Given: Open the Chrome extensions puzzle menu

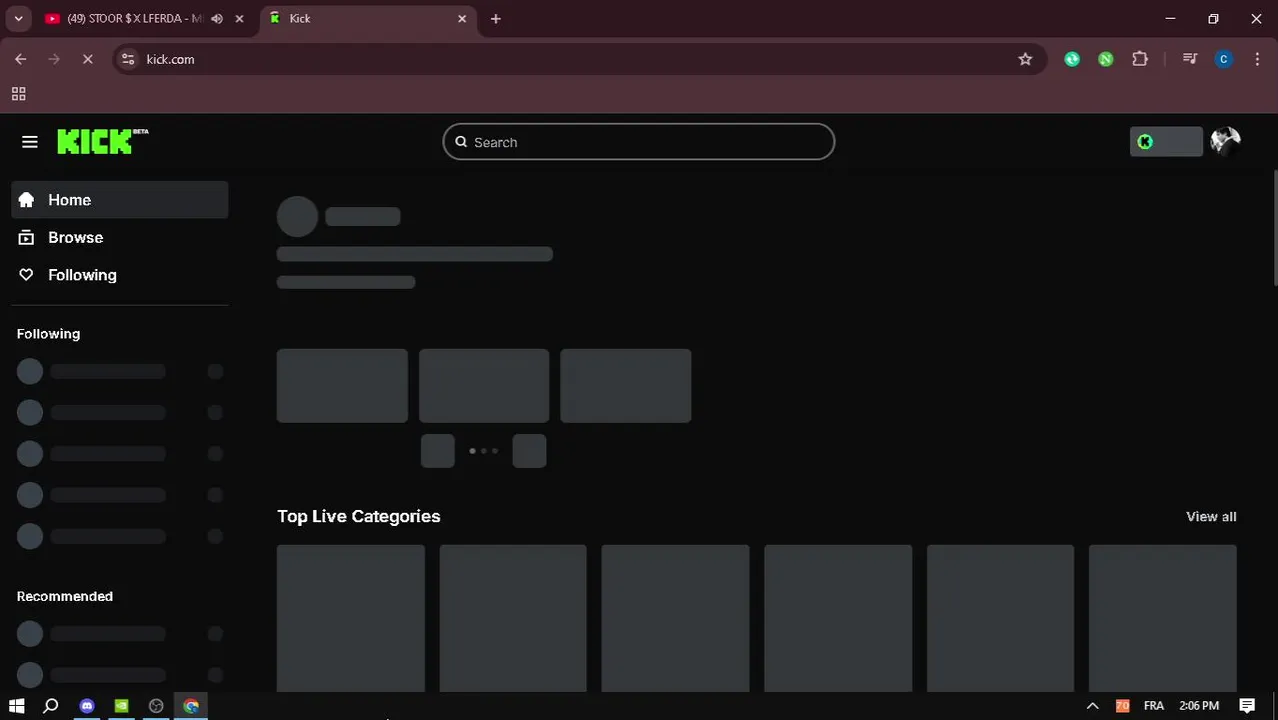Looking at the screenshot, I should [x=1140, y=59].
